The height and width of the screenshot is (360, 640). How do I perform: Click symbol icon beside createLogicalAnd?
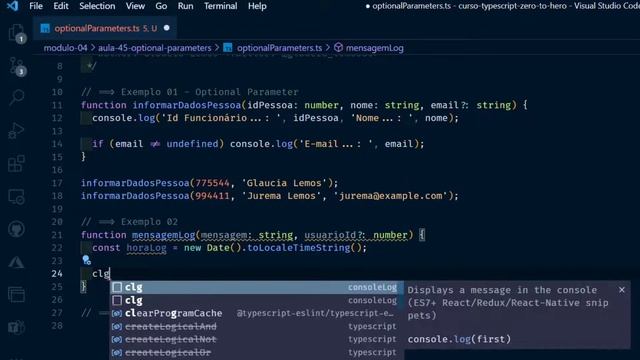coord(117,327)
